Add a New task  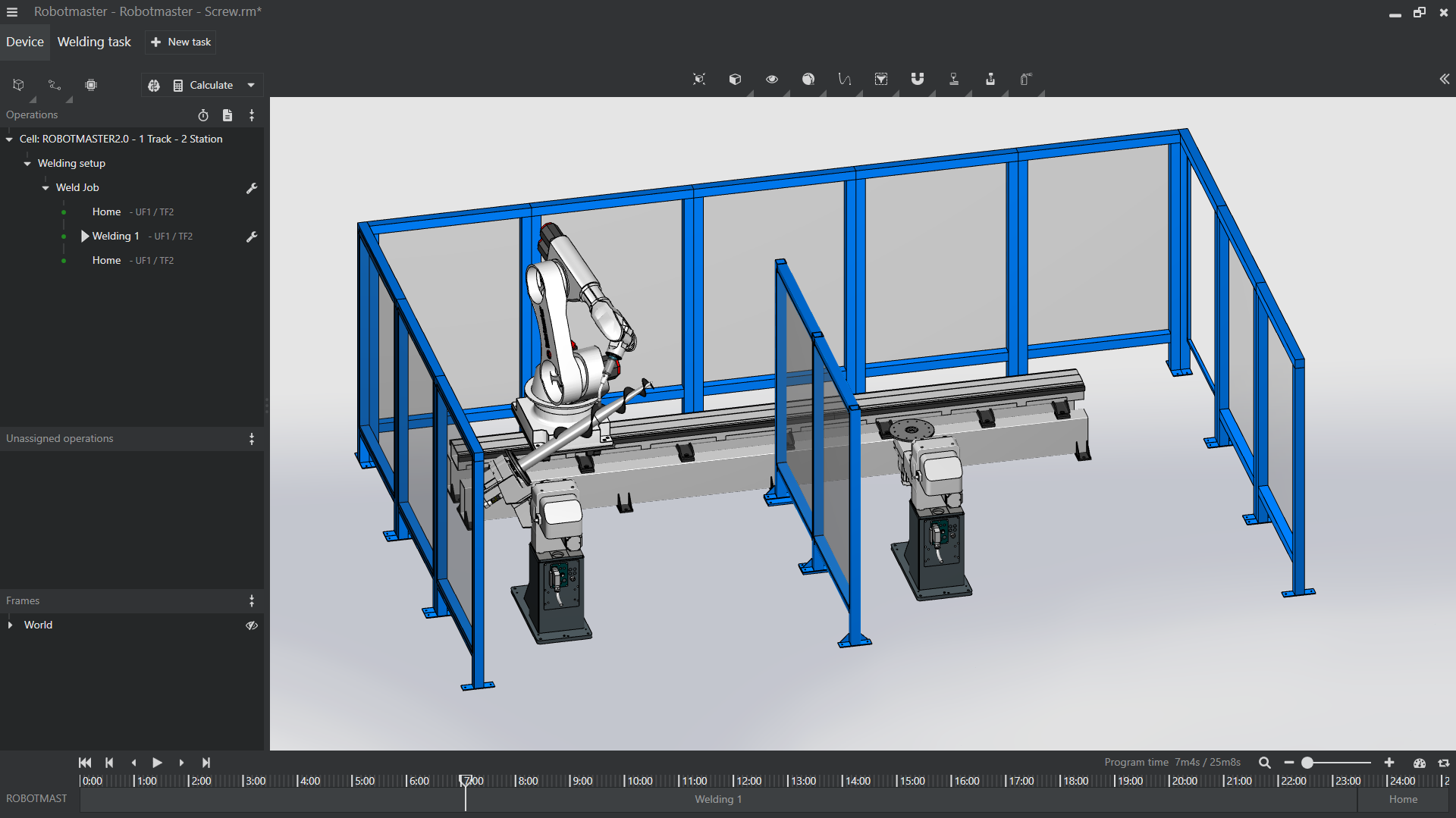pos(180,42)
